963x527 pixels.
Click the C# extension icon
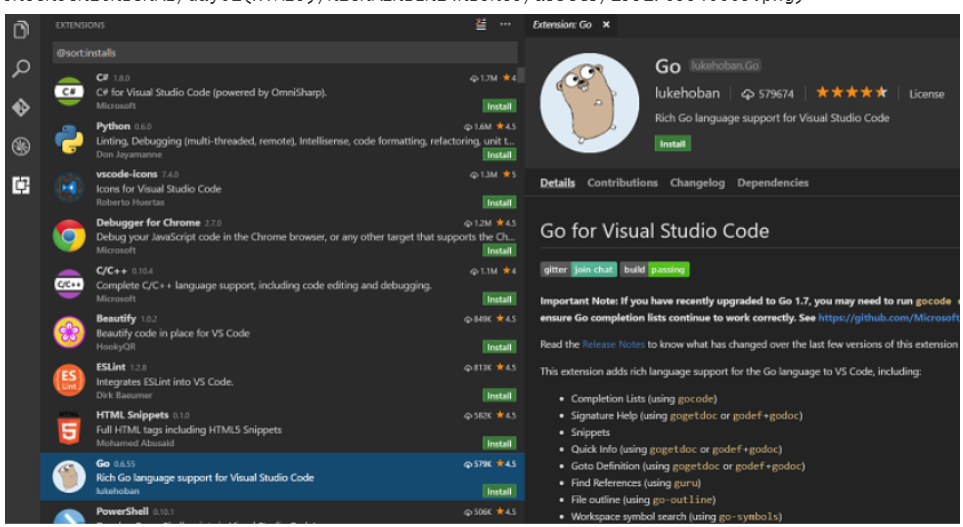(69, 92)
